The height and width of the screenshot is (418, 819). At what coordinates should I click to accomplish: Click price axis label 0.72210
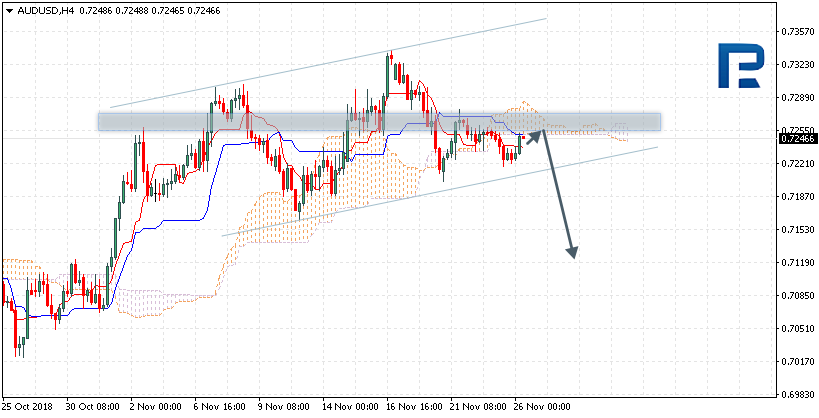(799, 164)
